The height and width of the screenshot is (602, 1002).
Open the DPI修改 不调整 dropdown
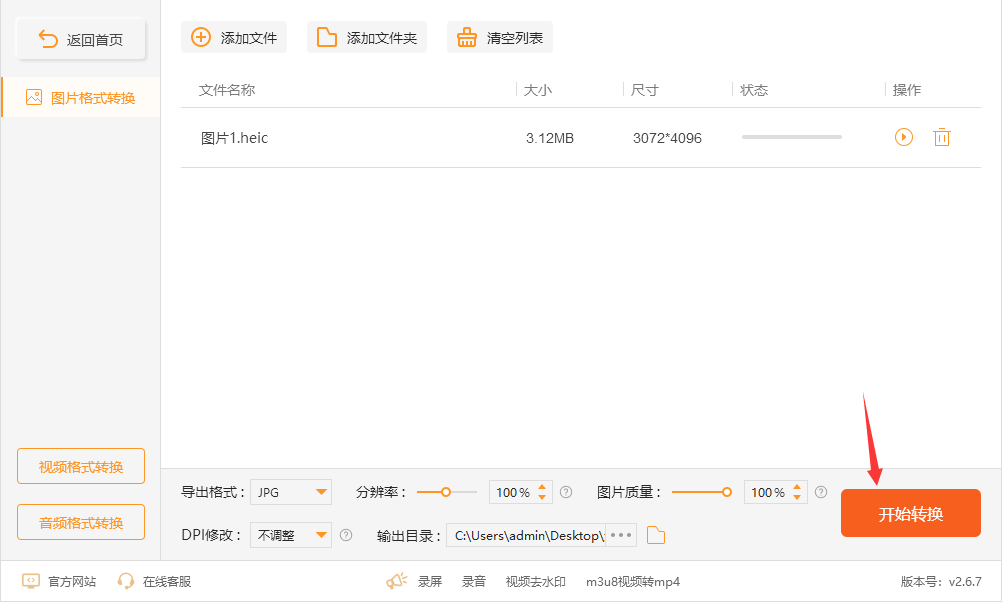(x=291, y=535)
